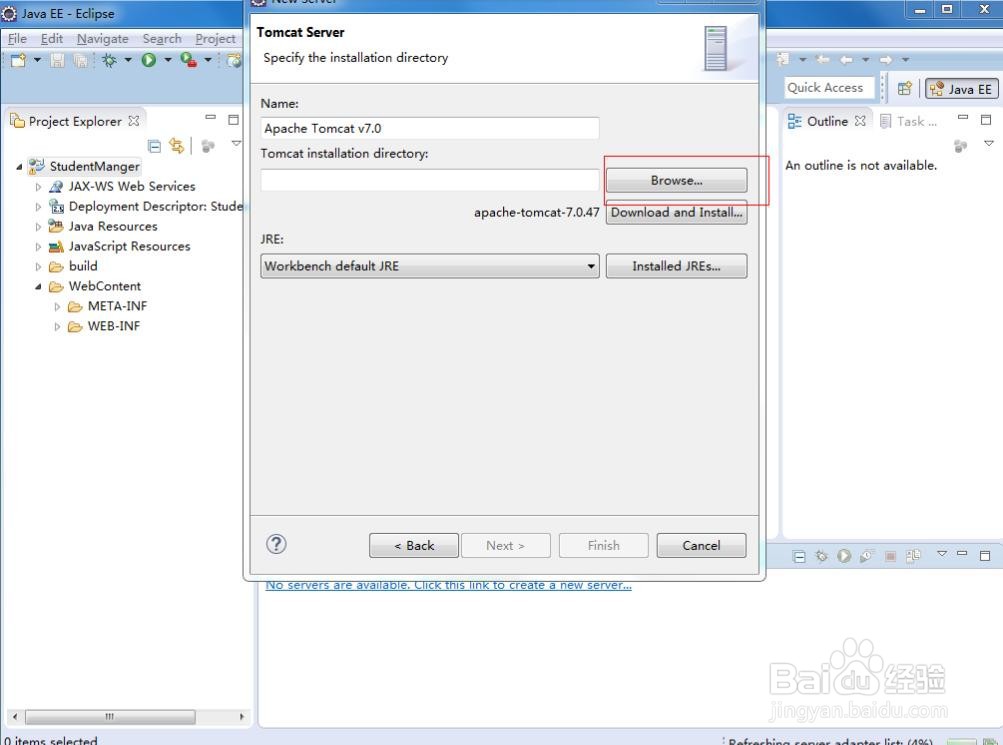This screenshot has width=1003, height=745.
Task: Click the Outline panel maximize icon
Action: 986,120
